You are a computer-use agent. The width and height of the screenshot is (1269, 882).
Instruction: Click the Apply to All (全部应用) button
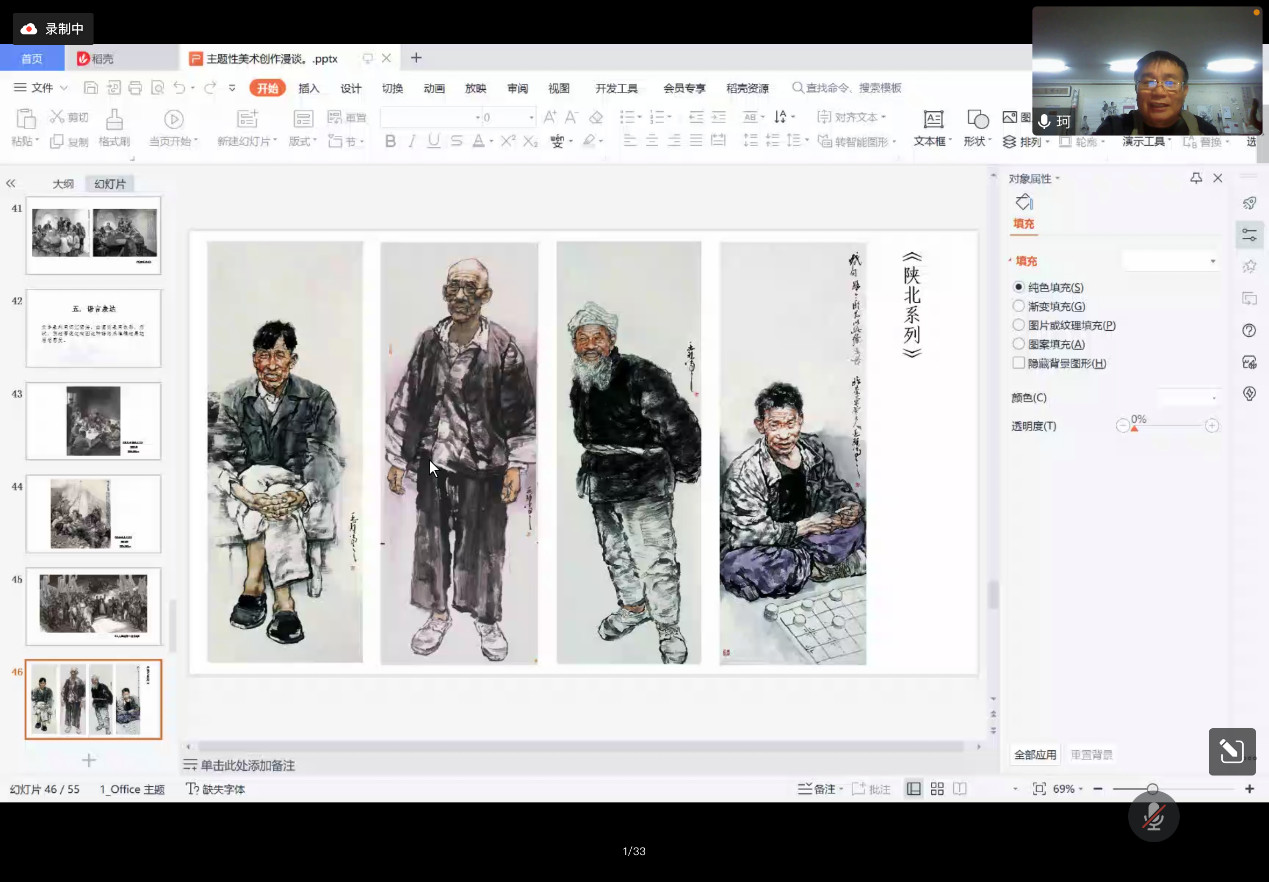coord(1035,755)
